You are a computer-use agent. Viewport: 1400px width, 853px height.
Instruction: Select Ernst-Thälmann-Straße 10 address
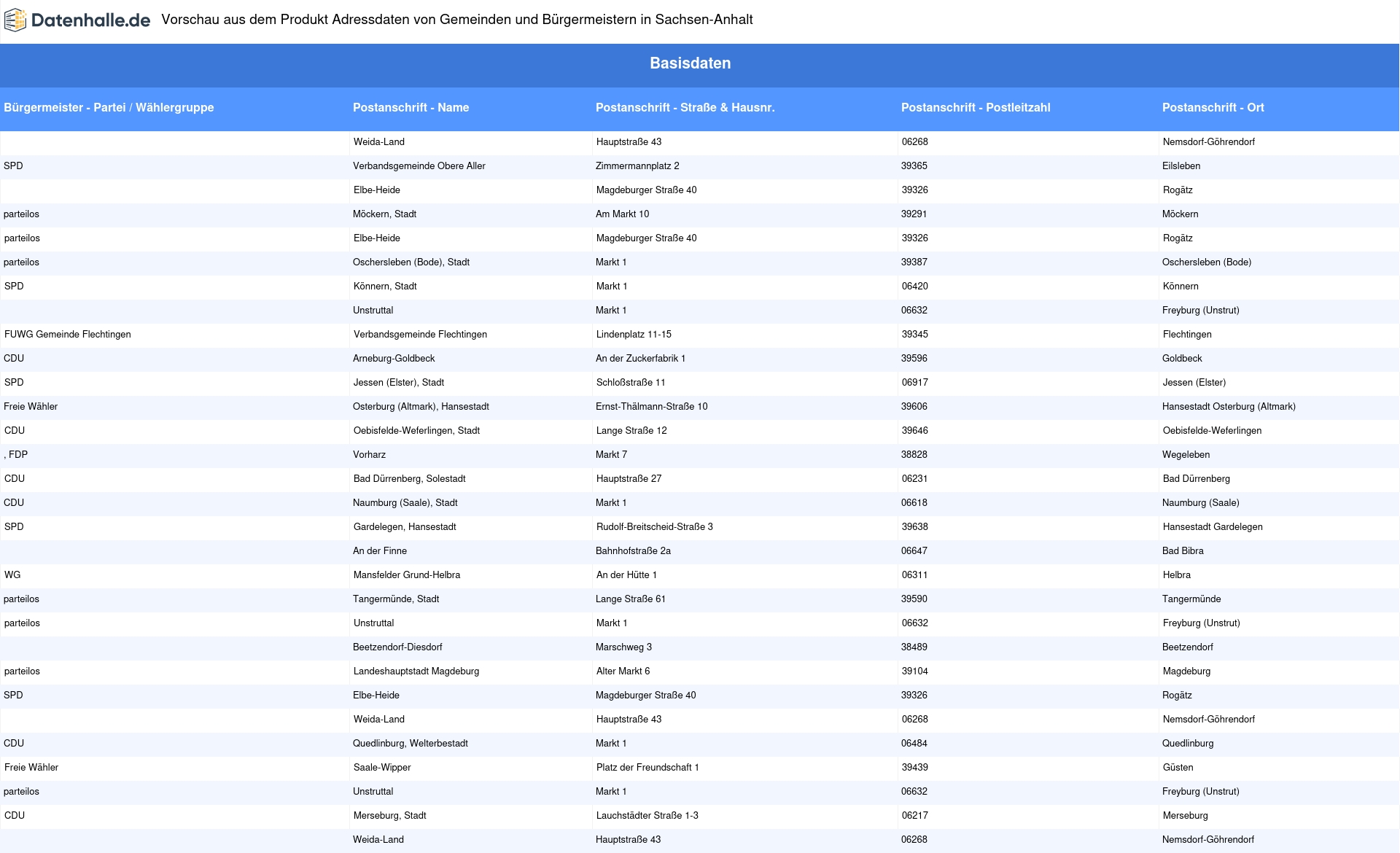pyautogui.click(x=651, y=407)
